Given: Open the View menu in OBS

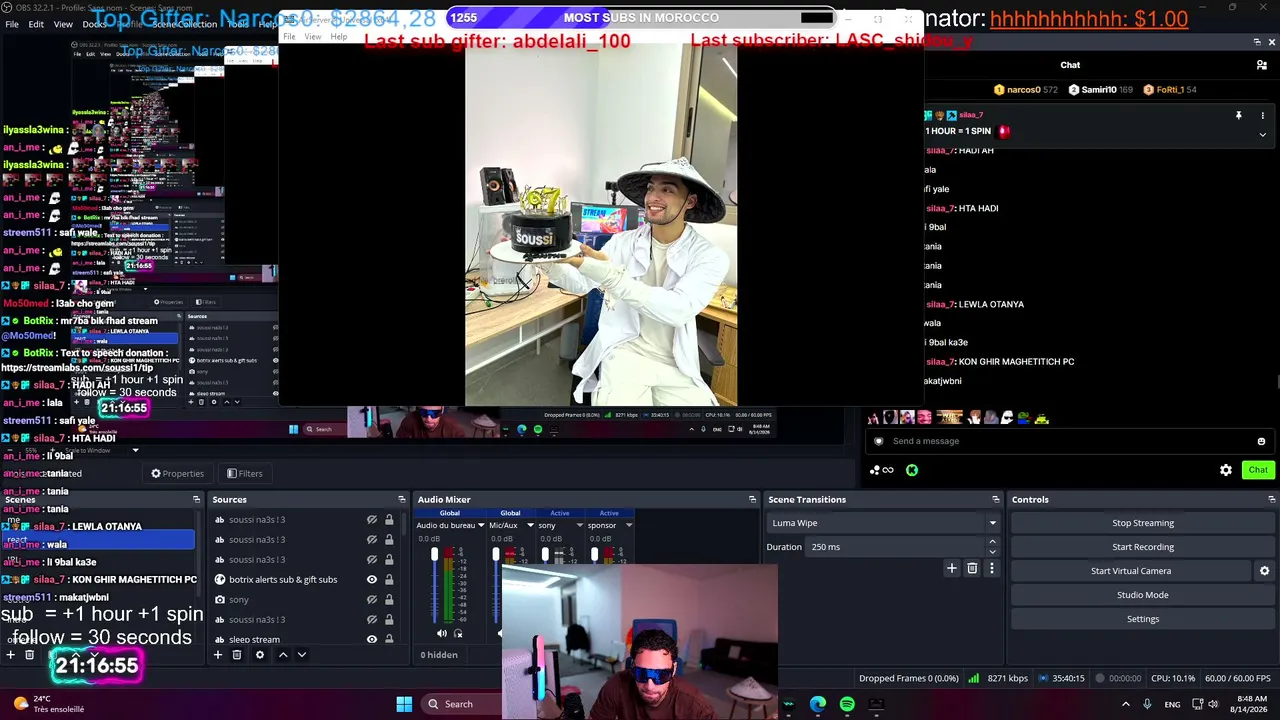Looking at the screenshot, I should (63, 24).
